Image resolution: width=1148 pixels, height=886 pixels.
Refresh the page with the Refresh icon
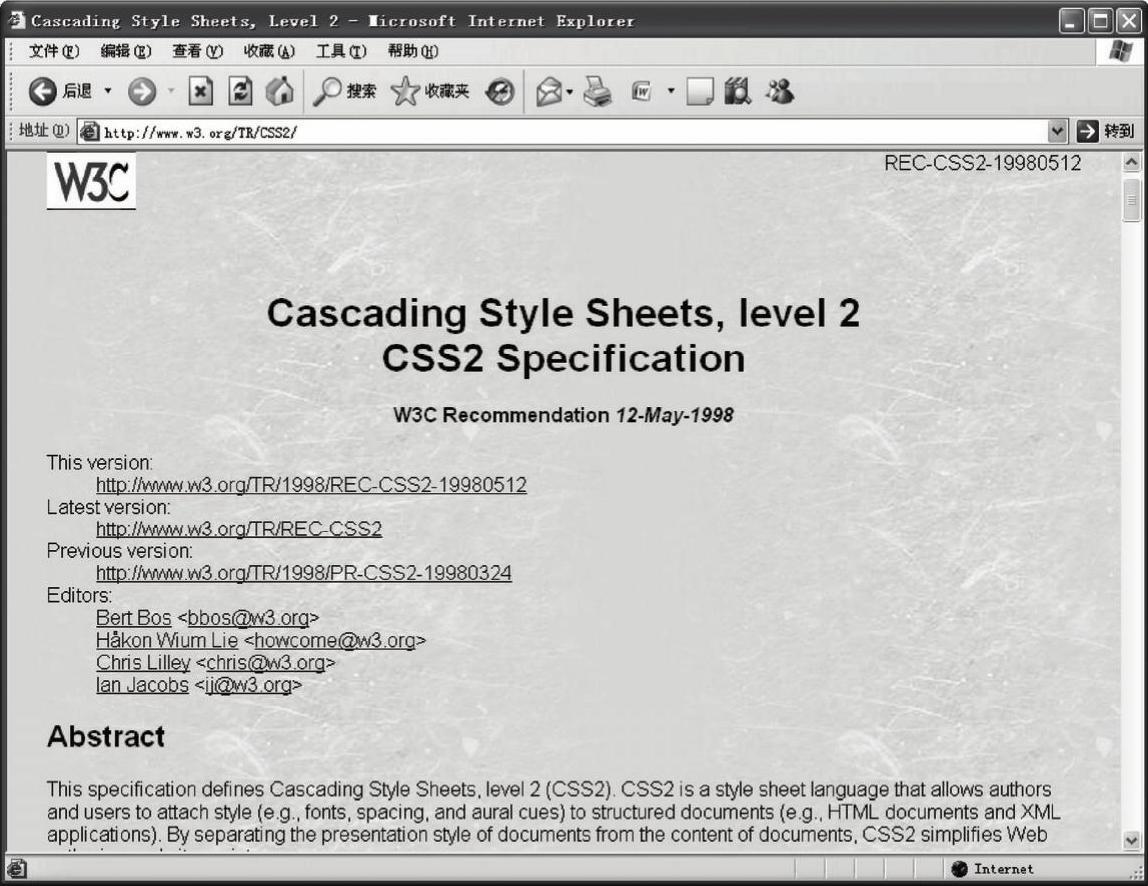coord(240,92)
